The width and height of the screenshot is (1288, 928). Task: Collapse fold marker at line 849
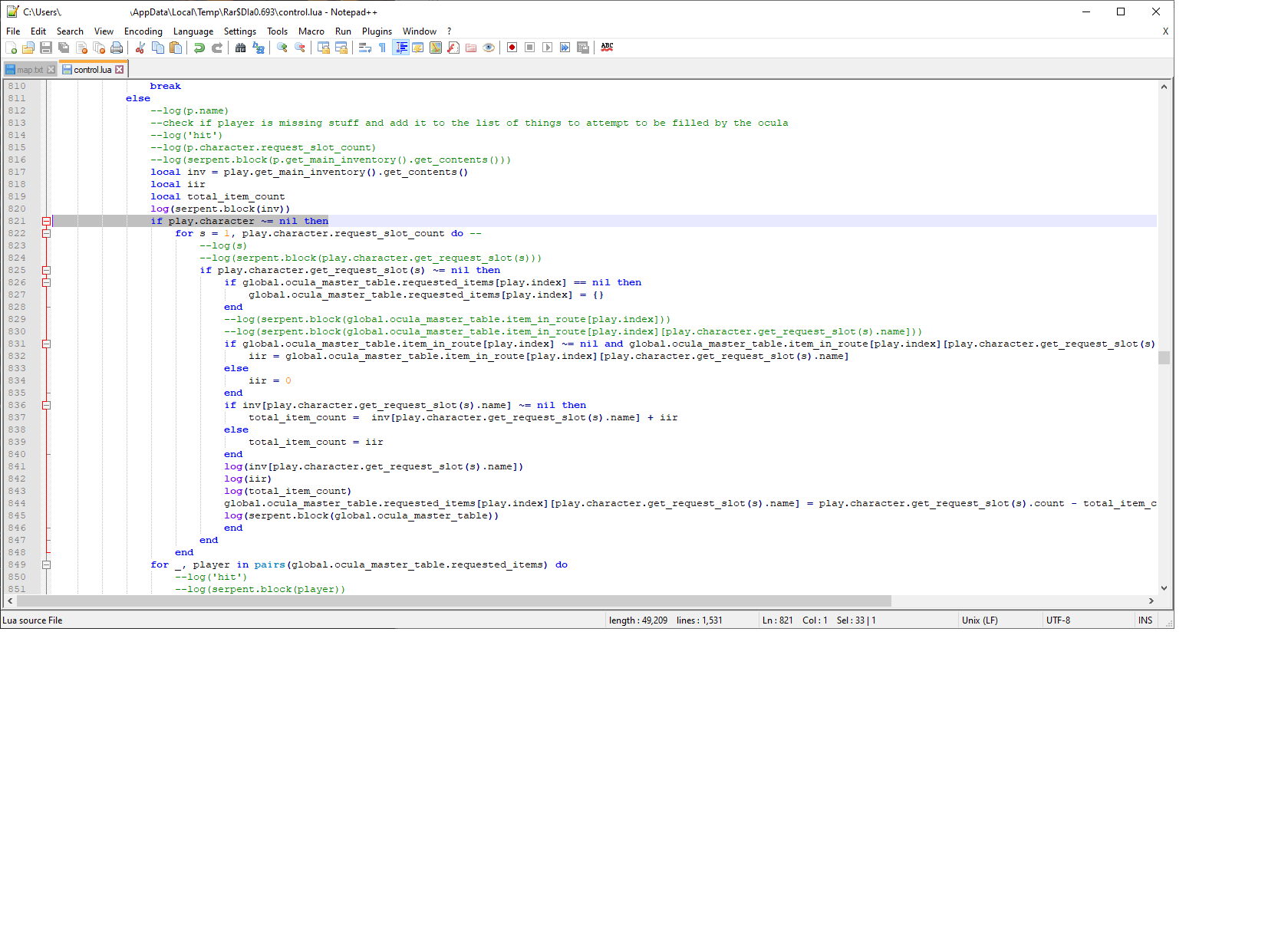tap(46, 564)
